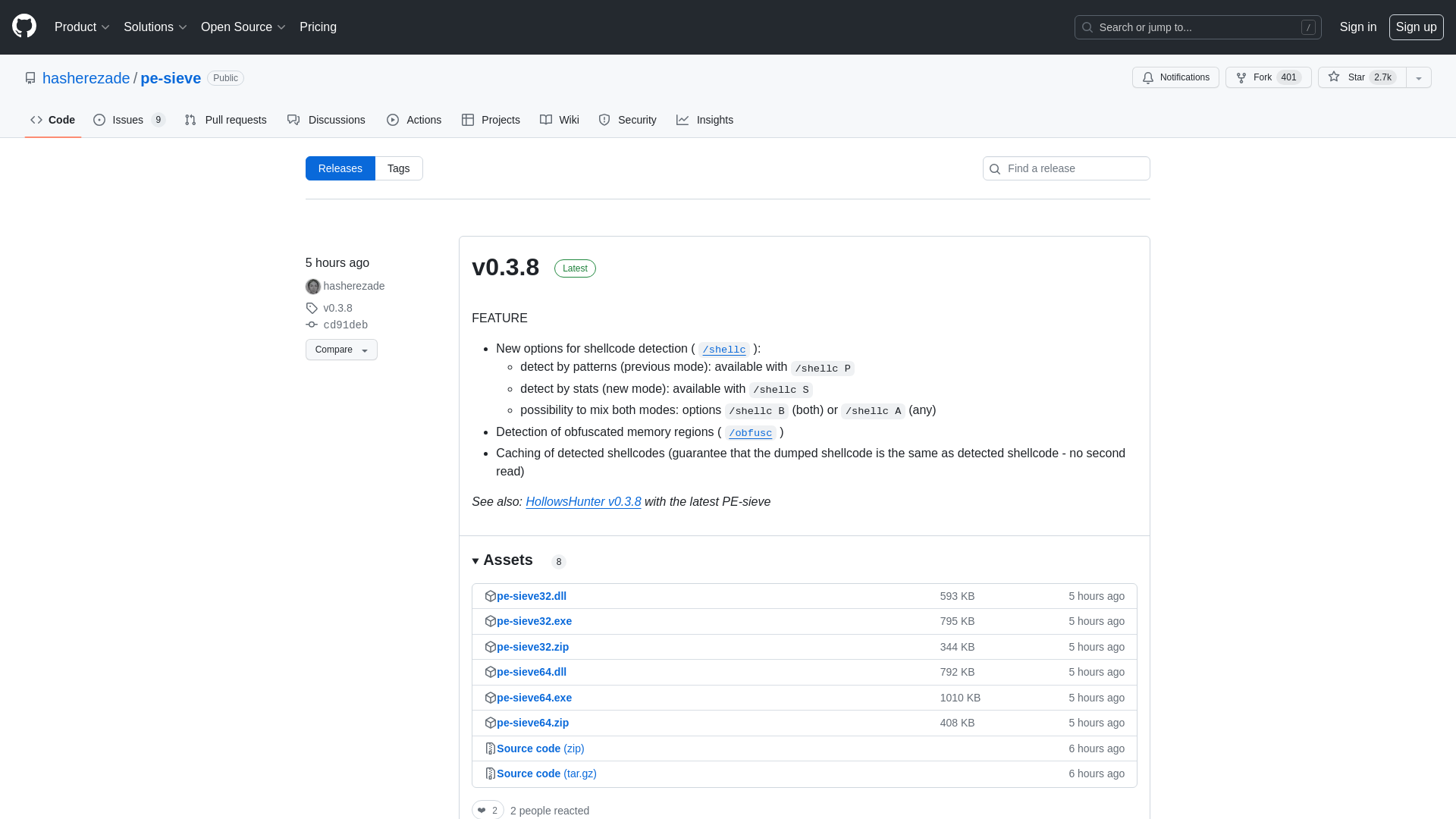The width and height of the screenshot is (1456, 819).
Task: Open the Actions tab
Action: pos(414,120)
